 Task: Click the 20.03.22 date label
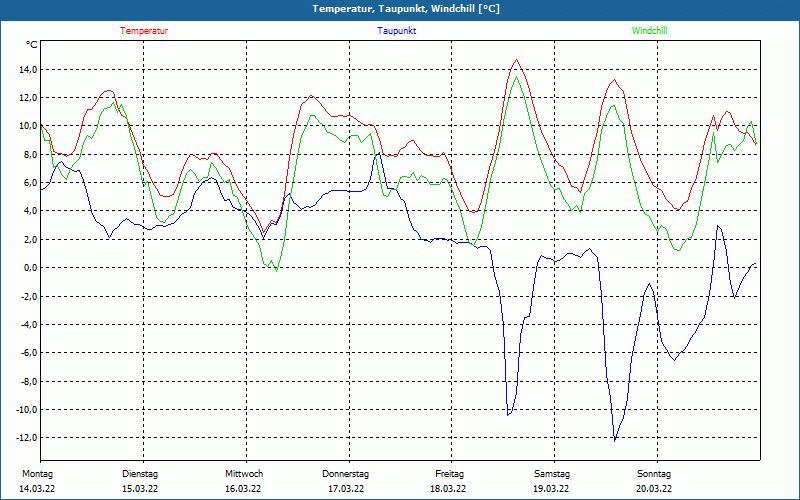coord(654,489)
